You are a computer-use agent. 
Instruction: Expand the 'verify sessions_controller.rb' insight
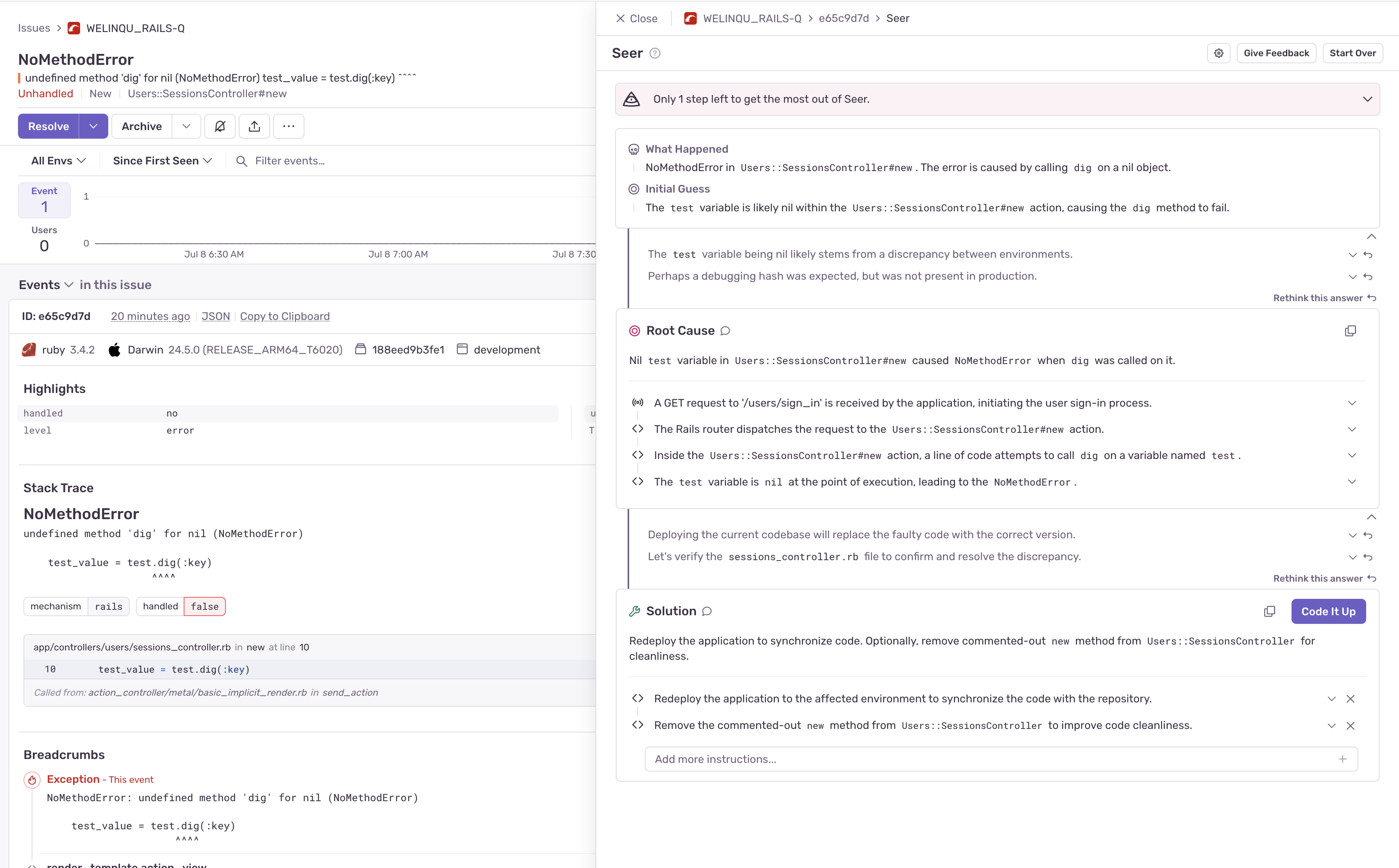pos(1352,557)
